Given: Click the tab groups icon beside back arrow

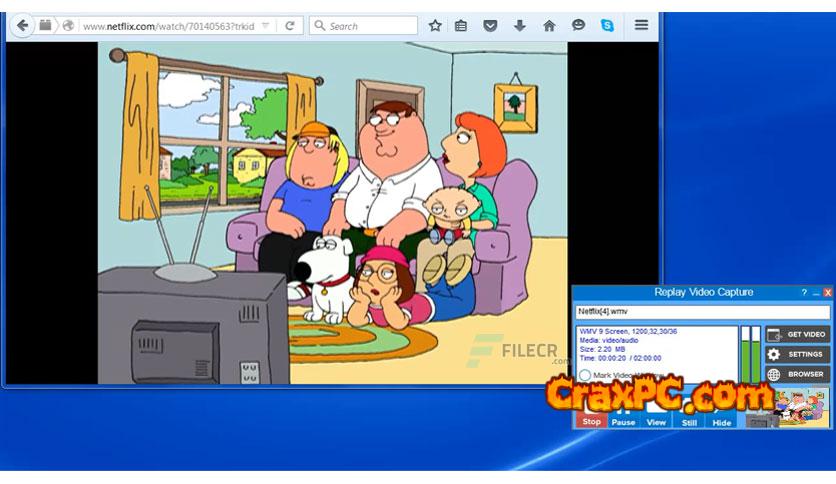Looking at the screenshot, I should 45,25.
